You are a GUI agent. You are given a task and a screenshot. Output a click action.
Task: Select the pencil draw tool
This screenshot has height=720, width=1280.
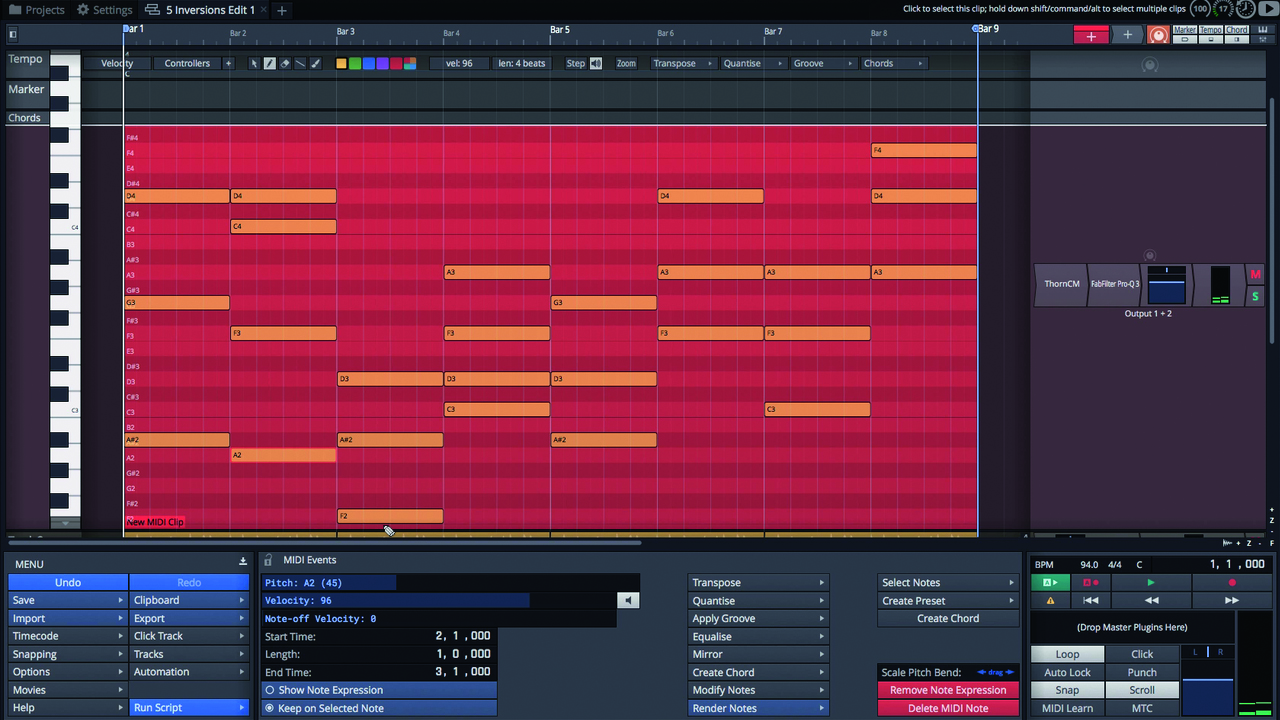point(269,63)
